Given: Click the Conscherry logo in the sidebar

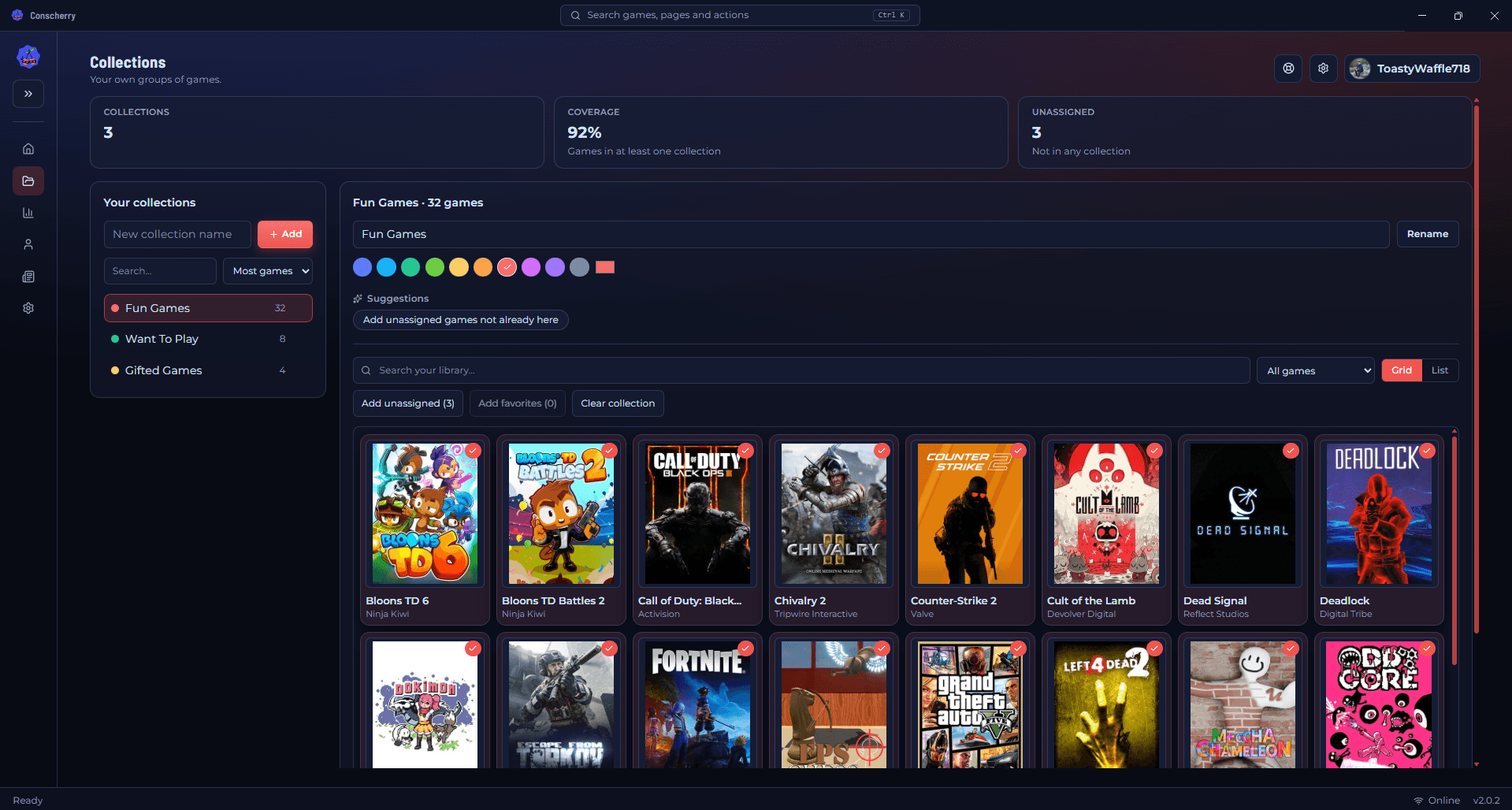Looking at the screenshot, I should click(x=28, y=56).
